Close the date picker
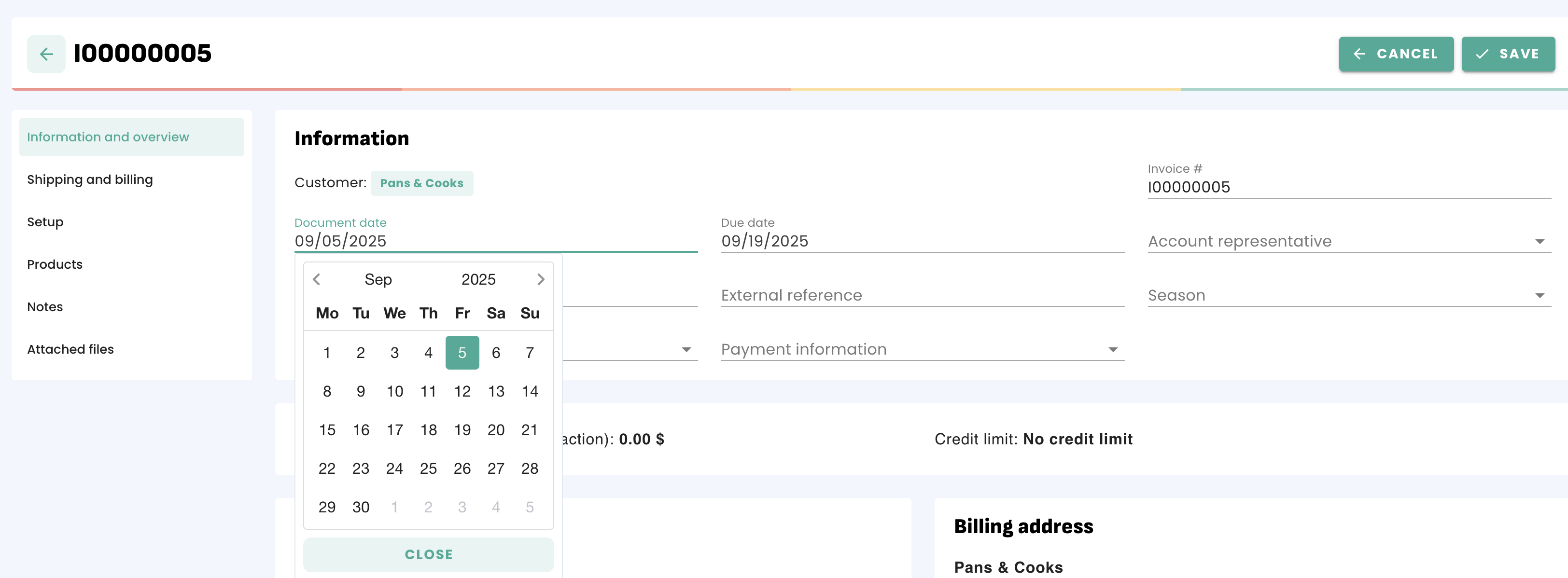The image size is (1568, 578). coord(428,554)
